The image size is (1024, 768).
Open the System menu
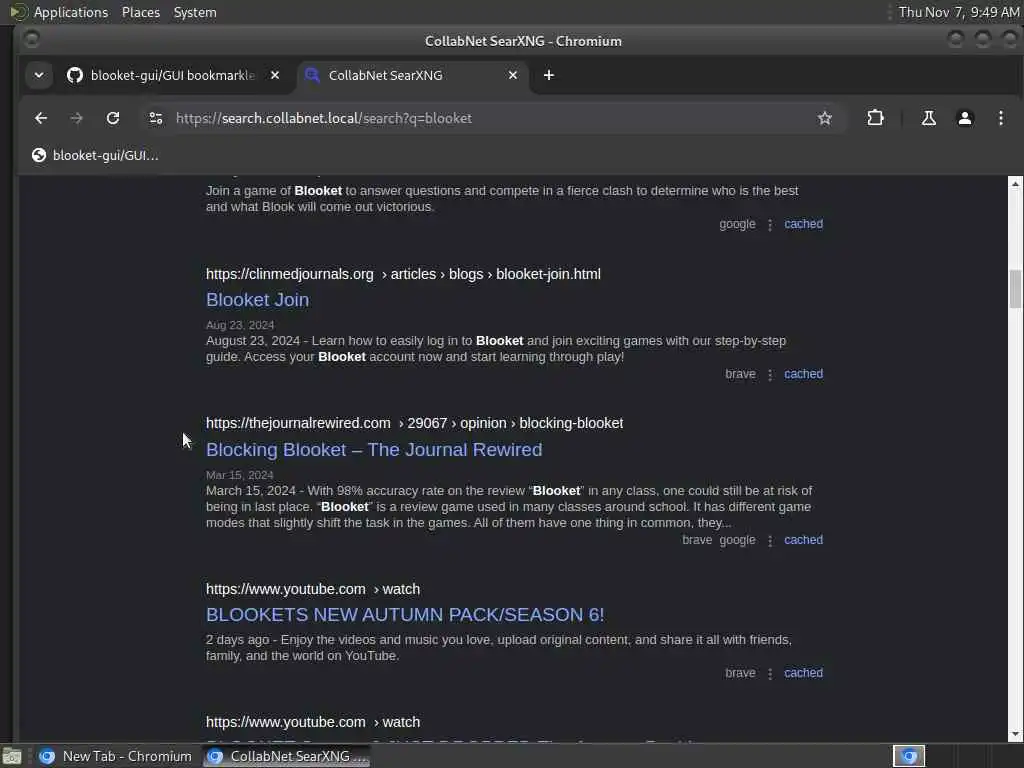tap(195, 12)
